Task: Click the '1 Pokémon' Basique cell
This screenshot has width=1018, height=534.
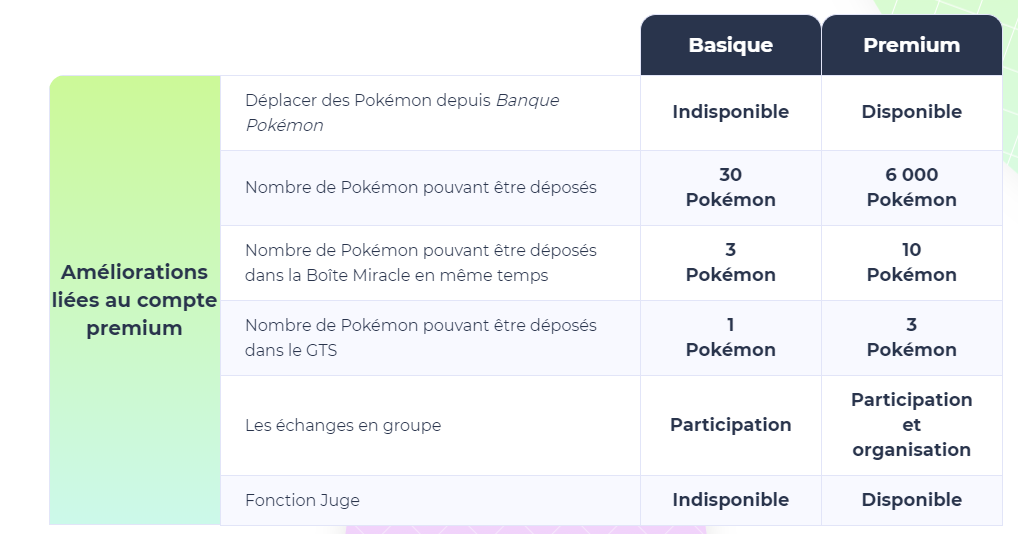Action: tap(730, 337)
